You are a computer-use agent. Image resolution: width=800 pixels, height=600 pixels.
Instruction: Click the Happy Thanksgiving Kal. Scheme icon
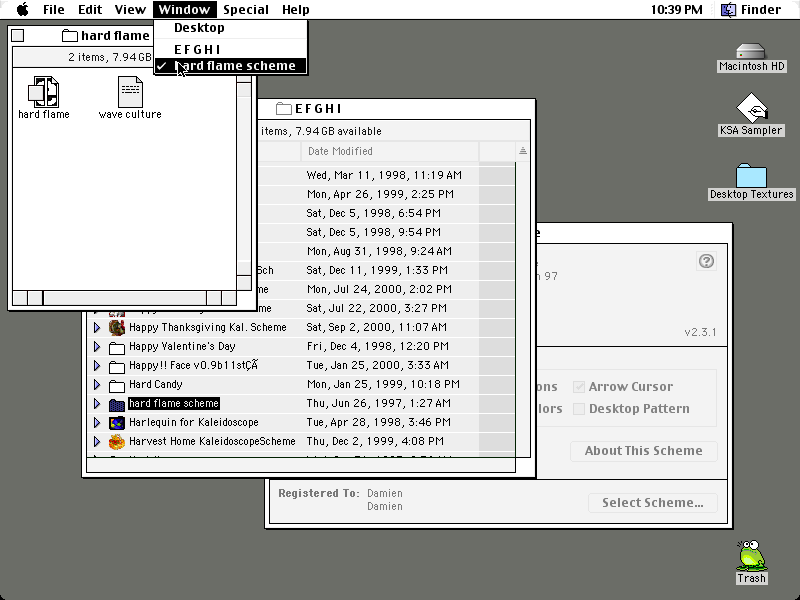pyautogui.click(x=117, y=328)
